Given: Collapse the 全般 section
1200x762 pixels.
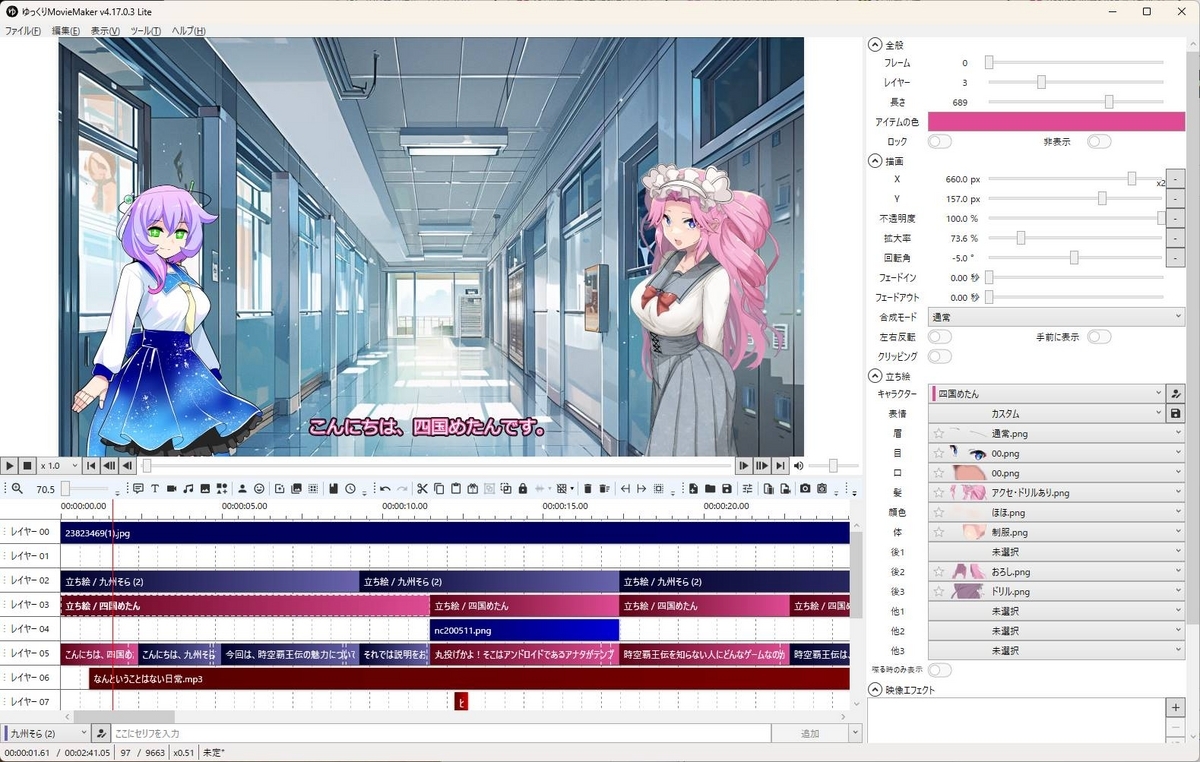Looking at the screenshot, I should point(875,45).
